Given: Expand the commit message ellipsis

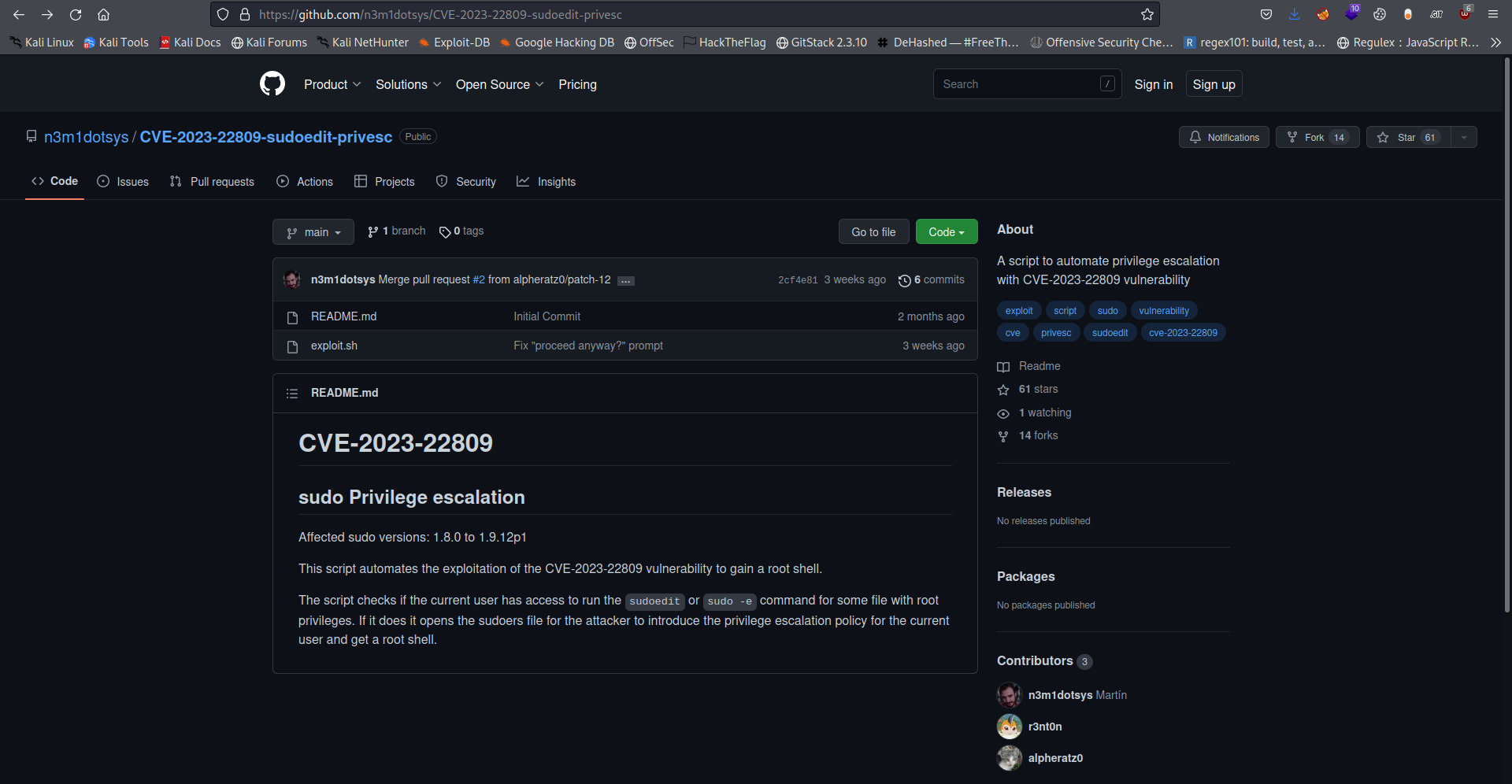Looking at the screenshot, I should tap(626, 280).
